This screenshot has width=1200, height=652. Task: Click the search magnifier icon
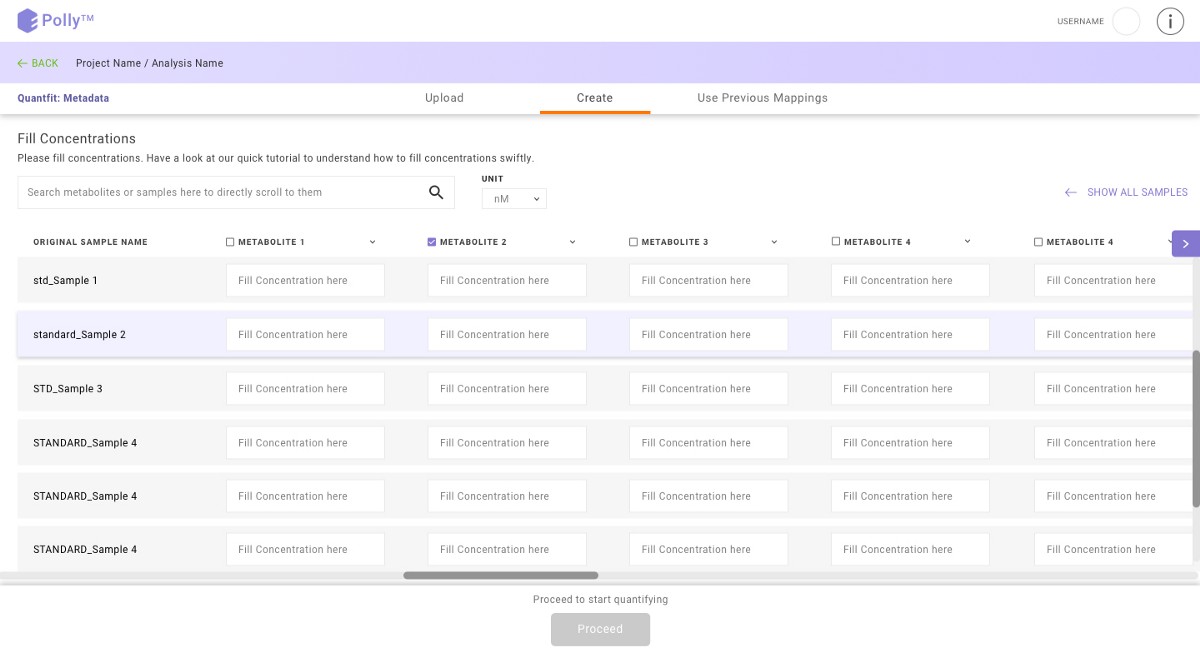tap(435, 192)
